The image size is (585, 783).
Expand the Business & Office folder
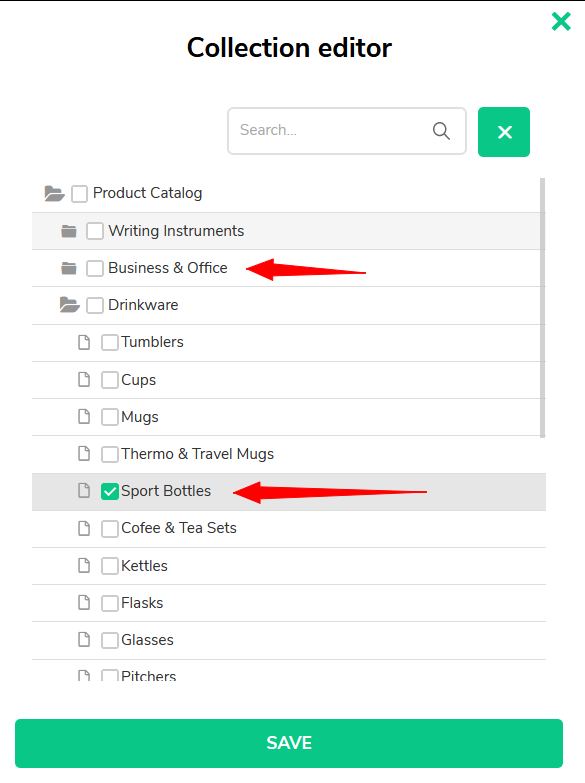pos(69,268)
